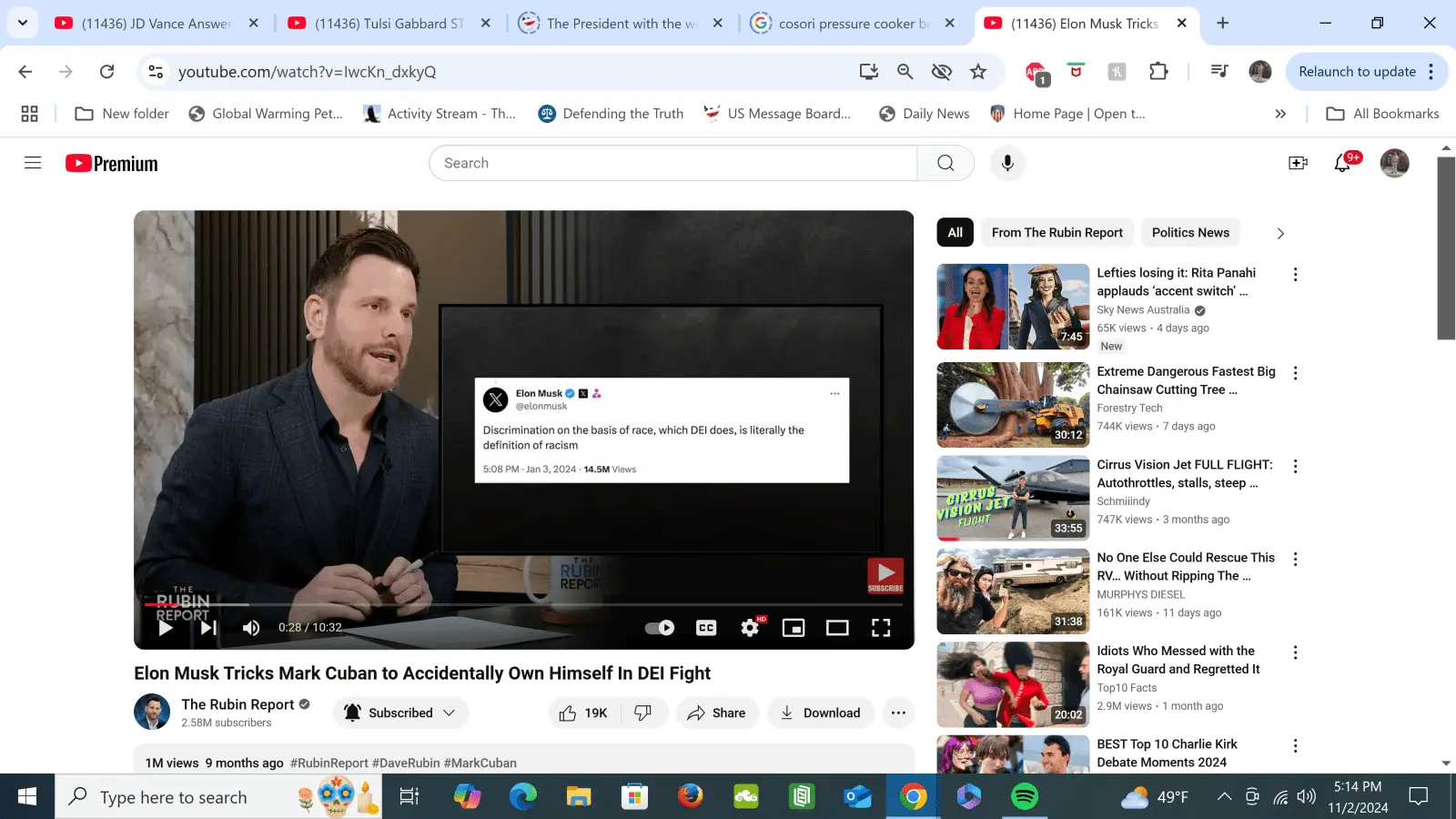Mute the video volume
This screenshot has width=1456, height=819.
[251, 627]
